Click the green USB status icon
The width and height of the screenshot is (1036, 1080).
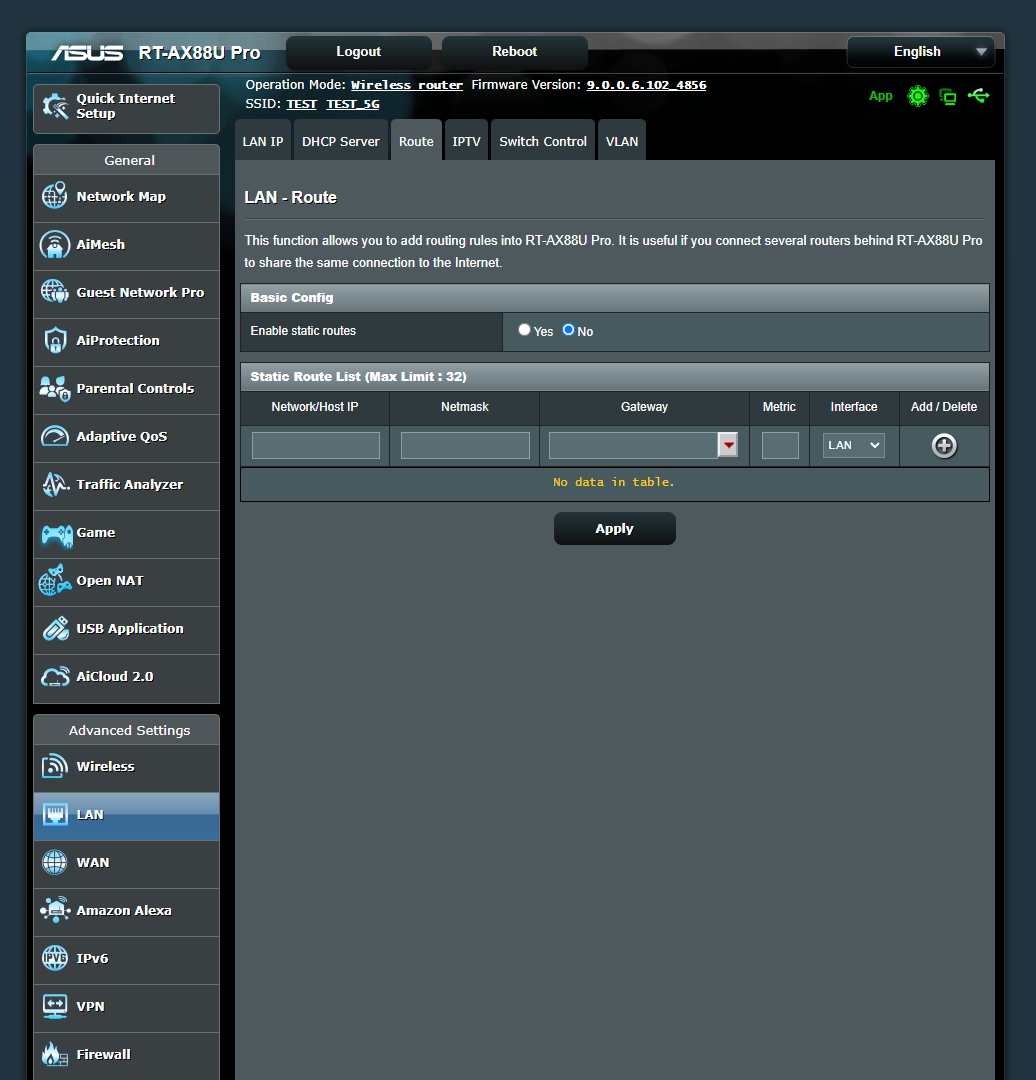[978, 96]
